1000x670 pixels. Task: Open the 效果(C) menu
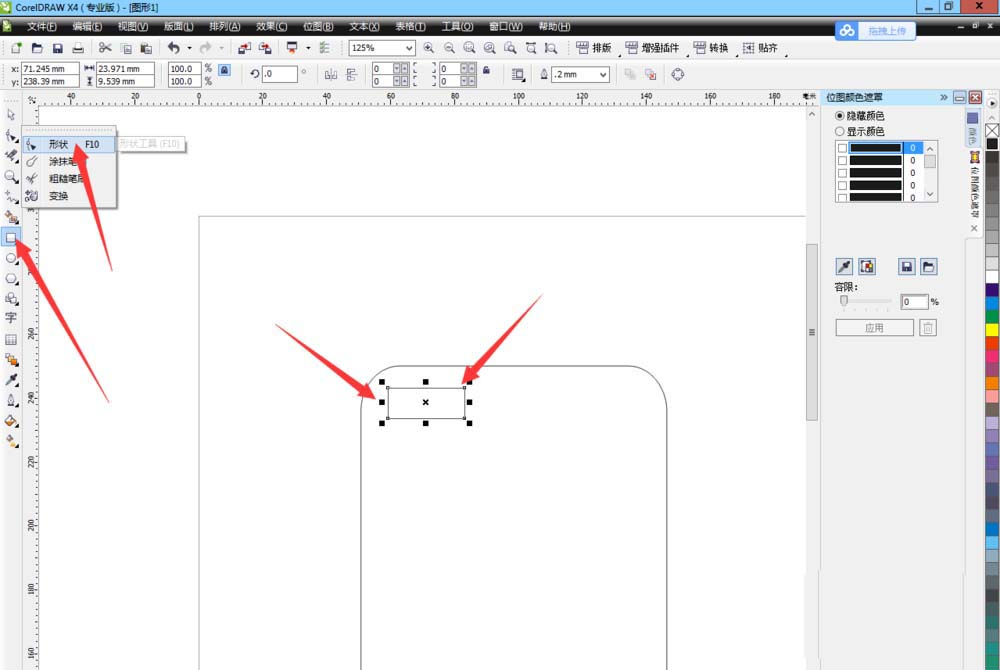point(272,26)
